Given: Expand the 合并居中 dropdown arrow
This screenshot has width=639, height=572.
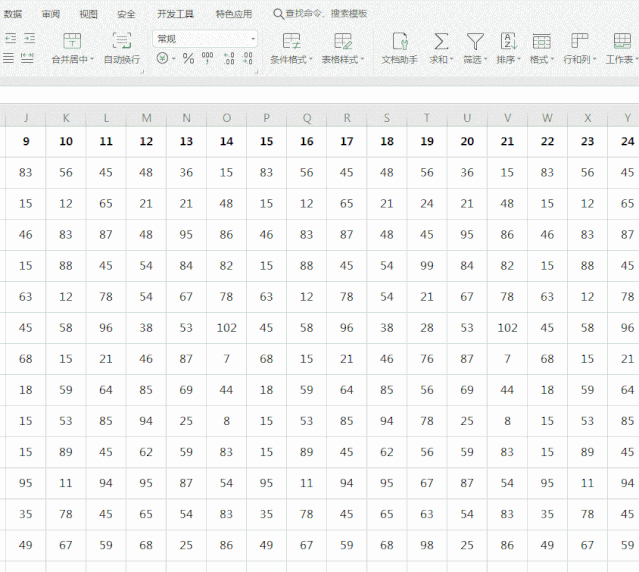Looking at the screenshot, I should coord(92,59).
